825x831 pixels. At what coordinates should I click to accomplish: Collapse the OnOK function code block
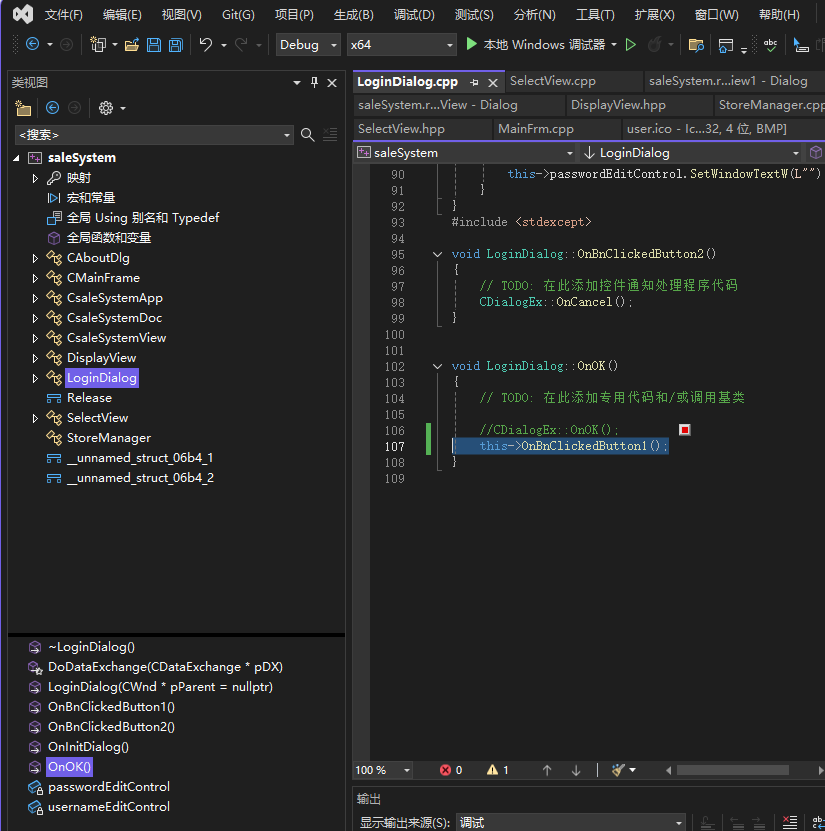click(437, 366)
